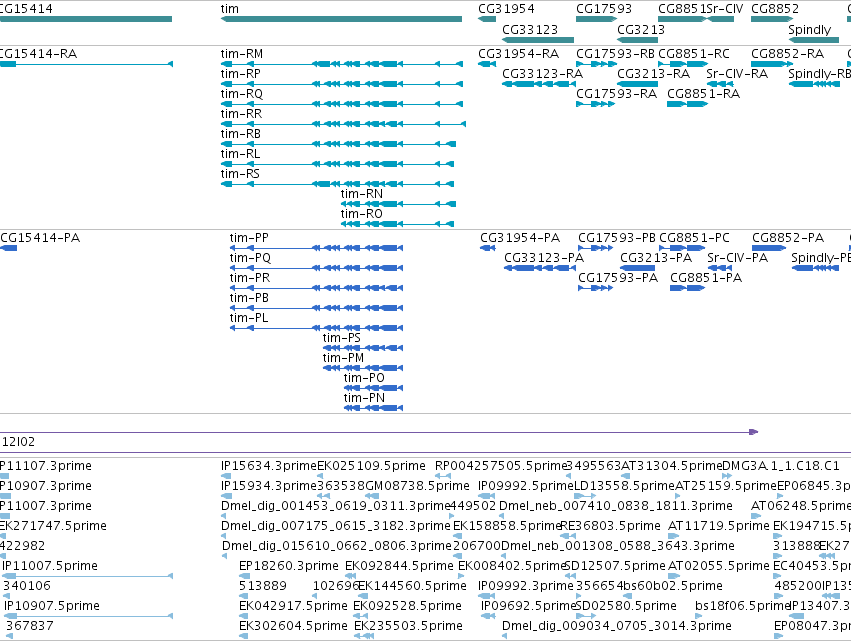
Task: Select transcript tim-RB
Action: click(x=338, y=144)
